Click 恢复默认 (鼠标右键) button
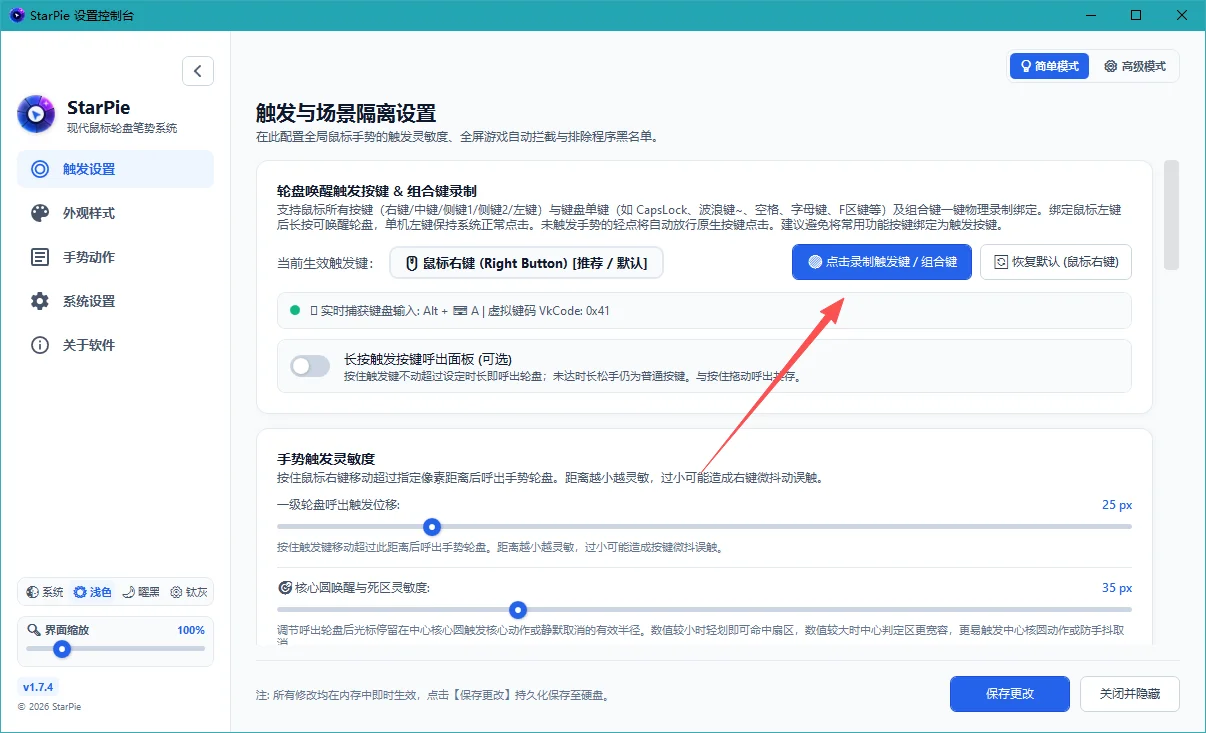The width and height of the screenshot is (1206, 733). click(1055, 262)
